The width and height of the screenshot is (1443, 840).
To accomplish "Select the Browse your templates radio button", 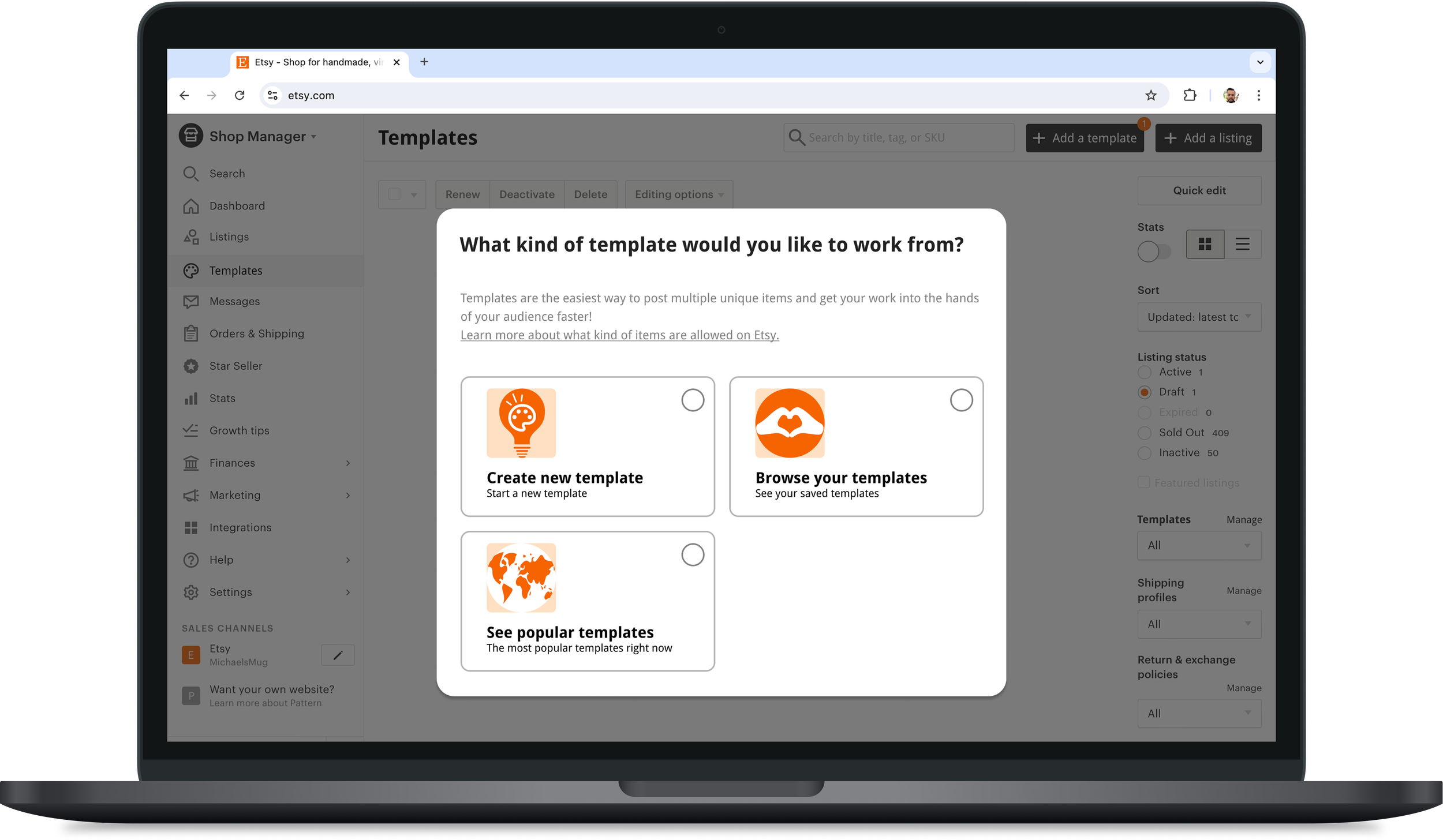I will 961,400.
